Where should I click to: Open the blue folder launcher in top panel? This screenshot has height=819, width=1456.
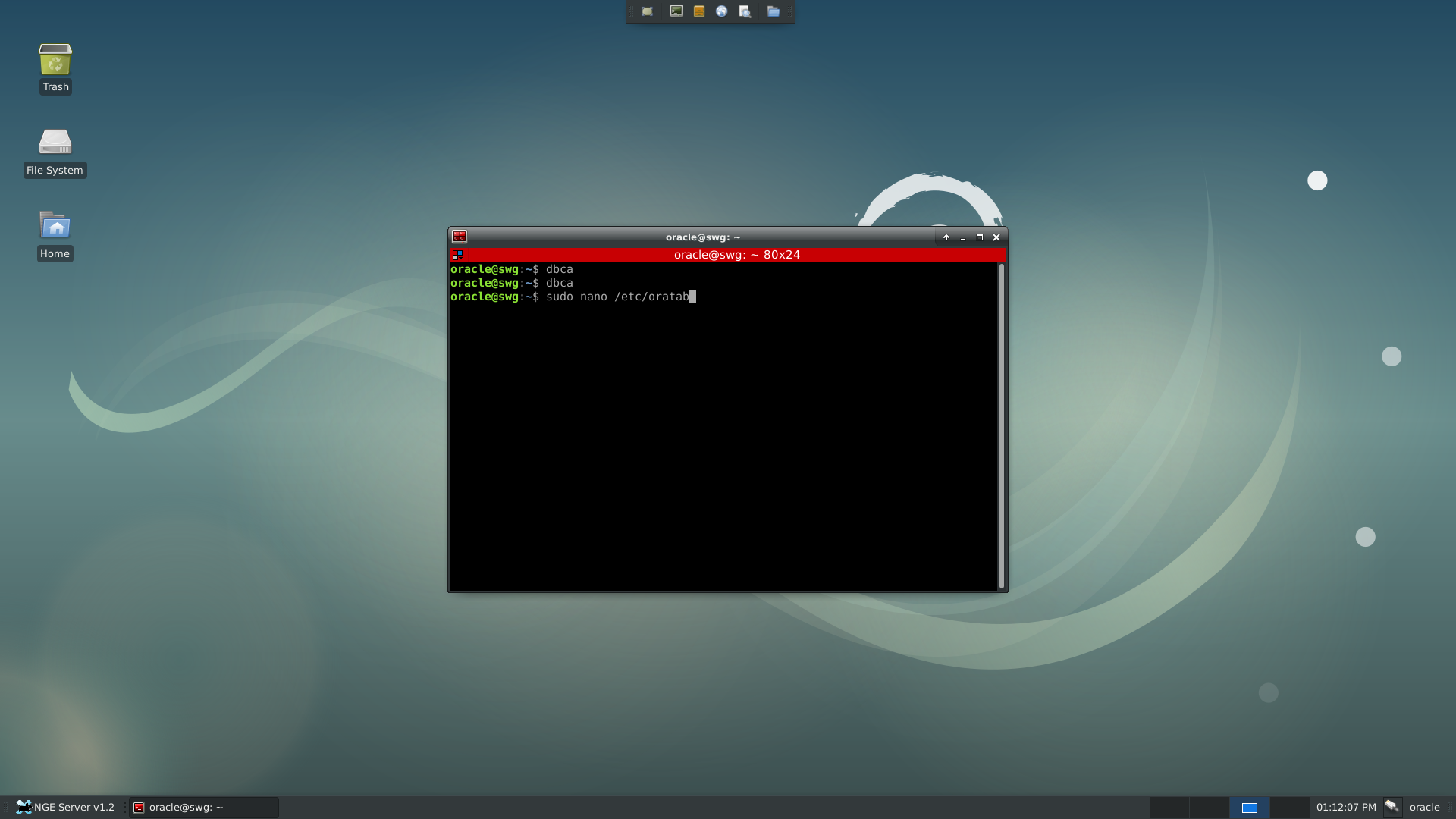coord(773,11)
